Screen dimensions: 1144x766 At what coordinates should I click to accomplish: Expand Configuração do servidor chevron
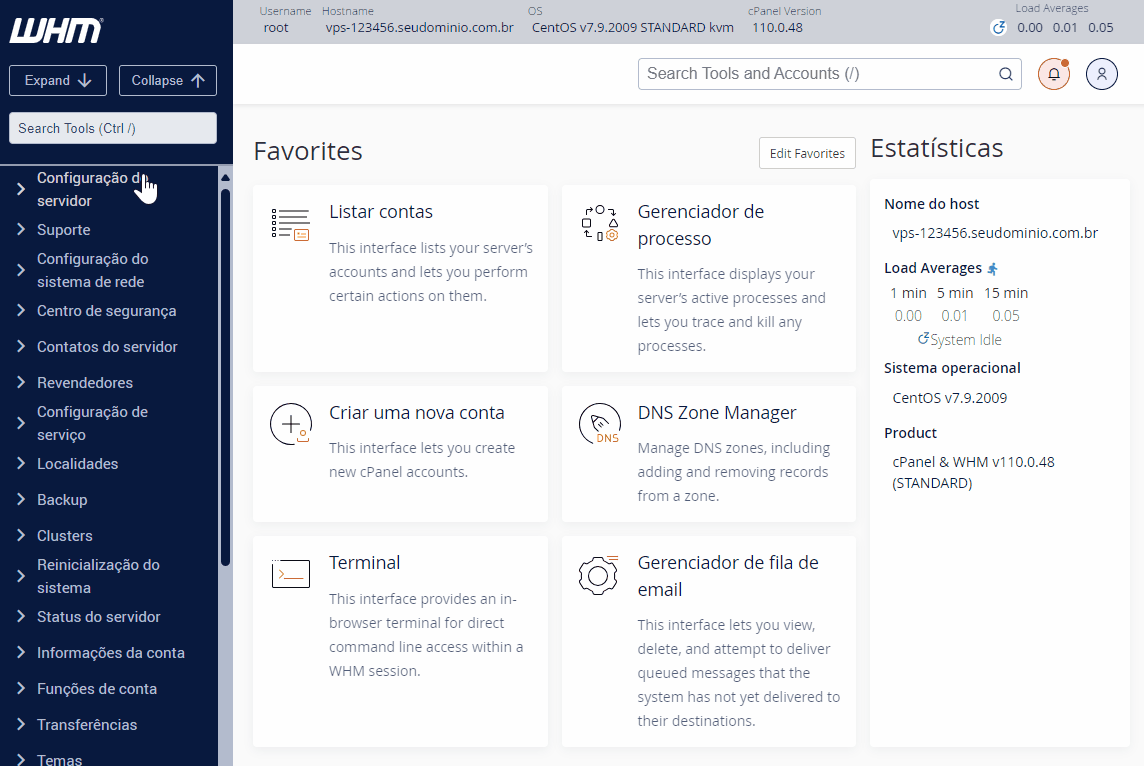tap(20, 189)
